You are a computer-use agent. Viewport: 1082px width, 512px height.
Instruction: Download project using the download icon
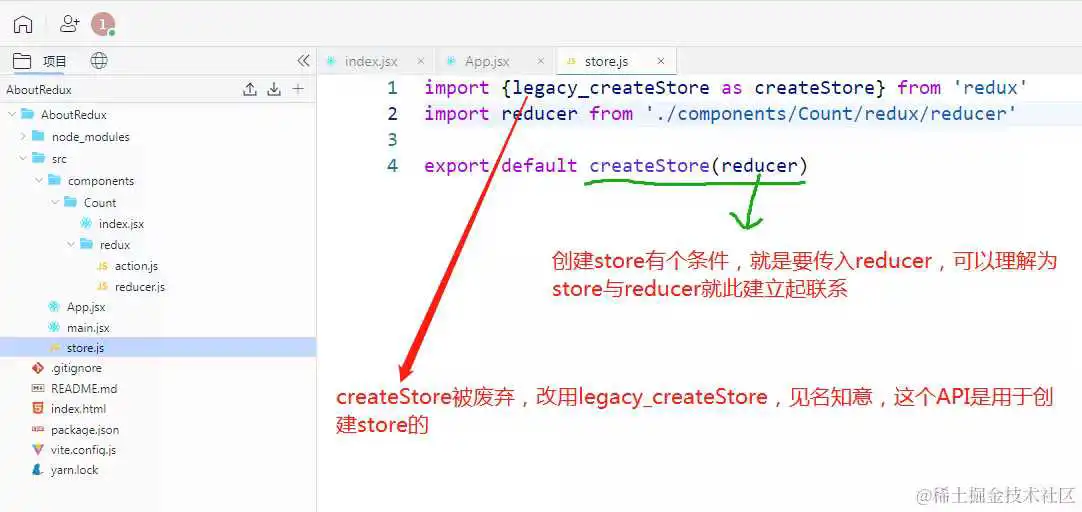point(274,89)
